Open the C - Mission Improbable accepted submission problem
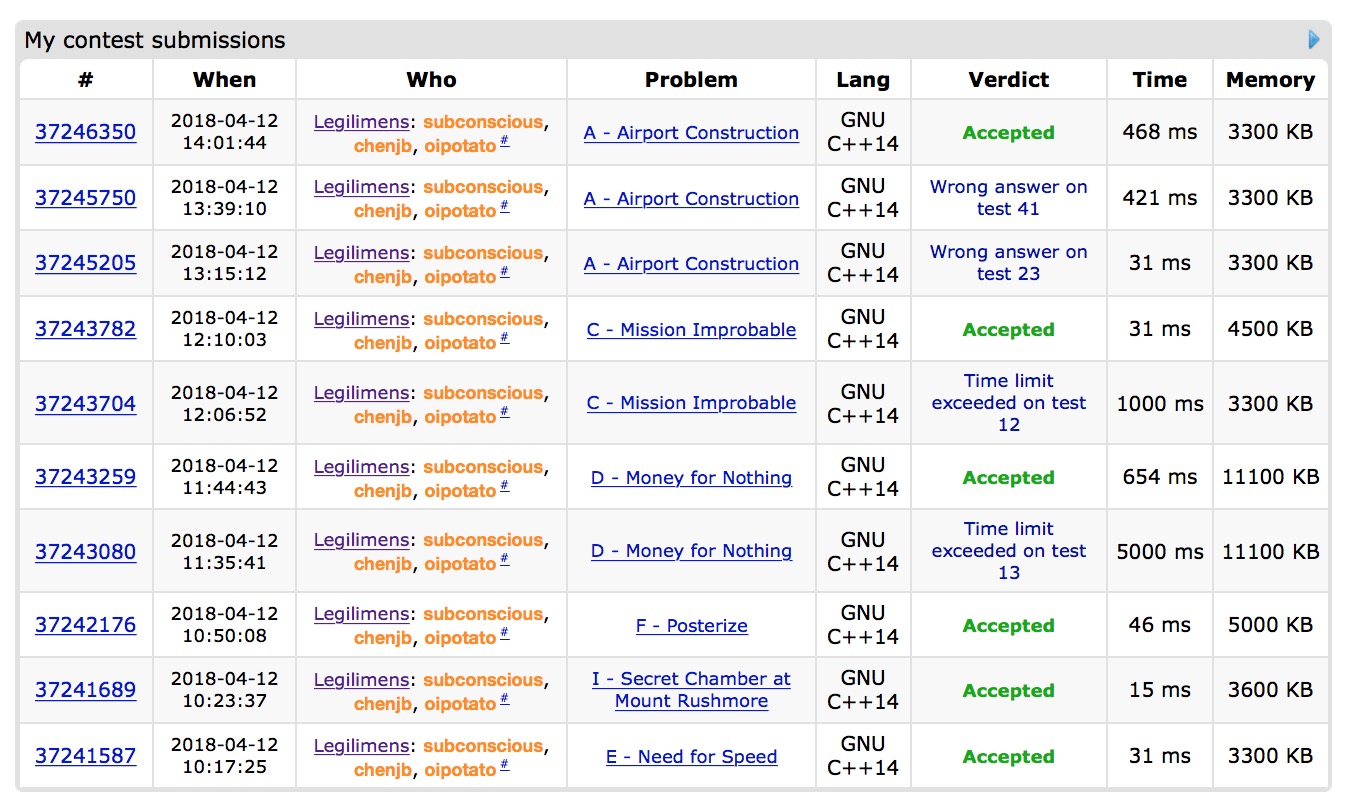This screenshot has width=1348, height=800. click(691, 330)
